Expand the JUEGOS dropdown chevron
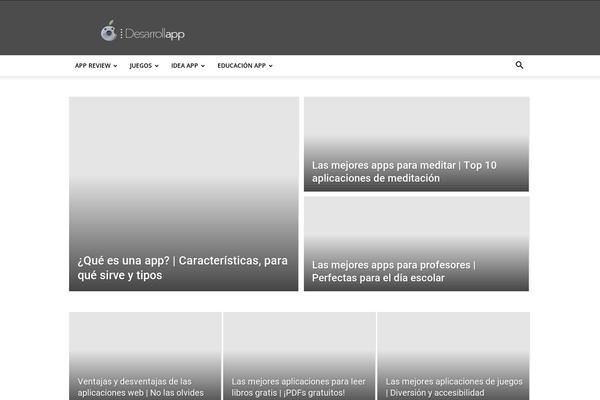The image size is (600, 400). tap(157, 66)
